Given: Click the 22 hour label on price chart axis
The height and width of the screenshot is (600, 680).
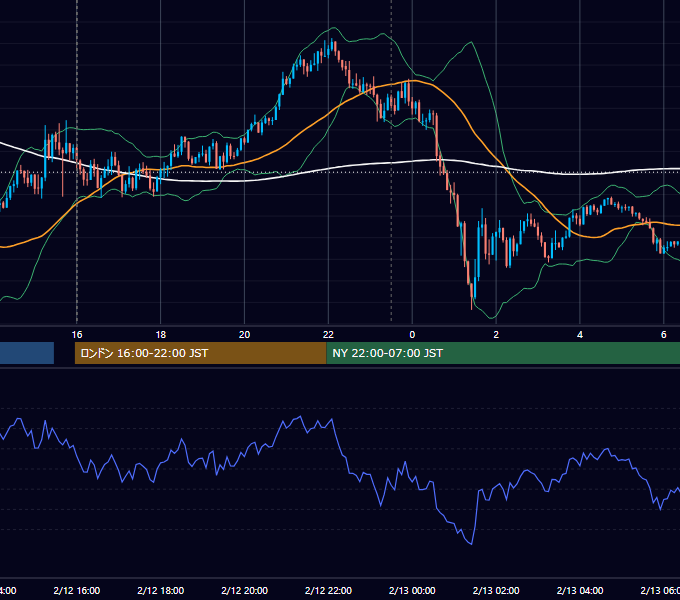Looking at the screenshot, I should coord(328,335).
